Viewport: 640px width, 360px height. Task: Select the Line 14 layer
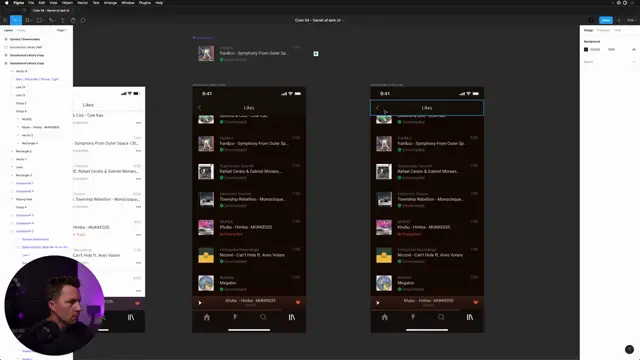click(x=20, y=87)
